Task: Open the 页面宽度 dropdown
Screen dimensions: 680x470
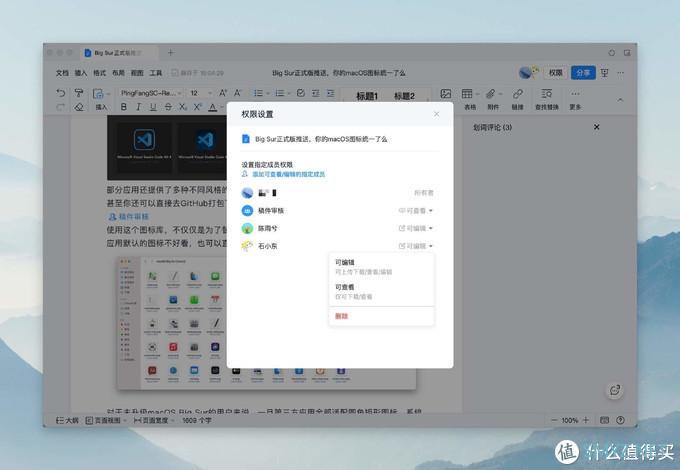Action: 154,420
